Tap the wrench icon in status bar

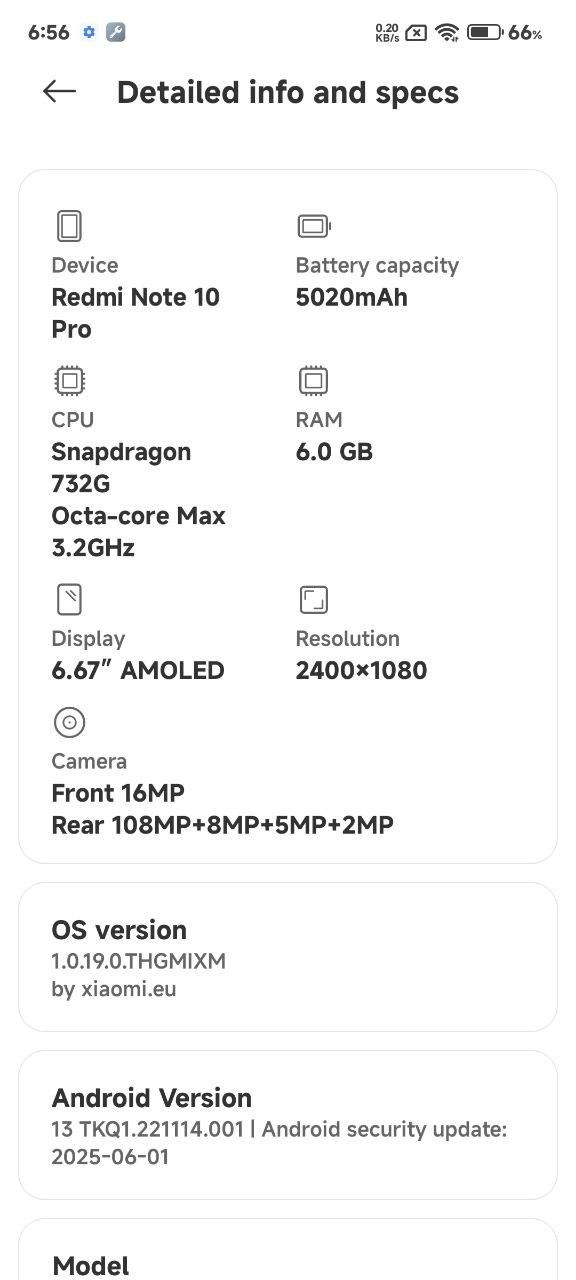click(115, 32)
